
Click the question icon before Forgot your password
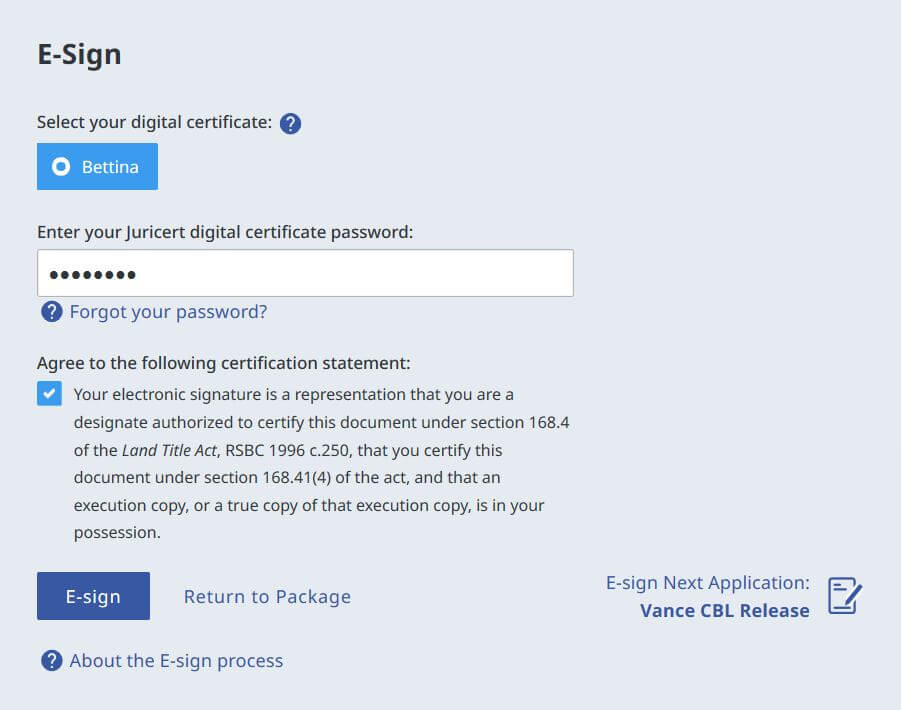(x=52, y=312)
